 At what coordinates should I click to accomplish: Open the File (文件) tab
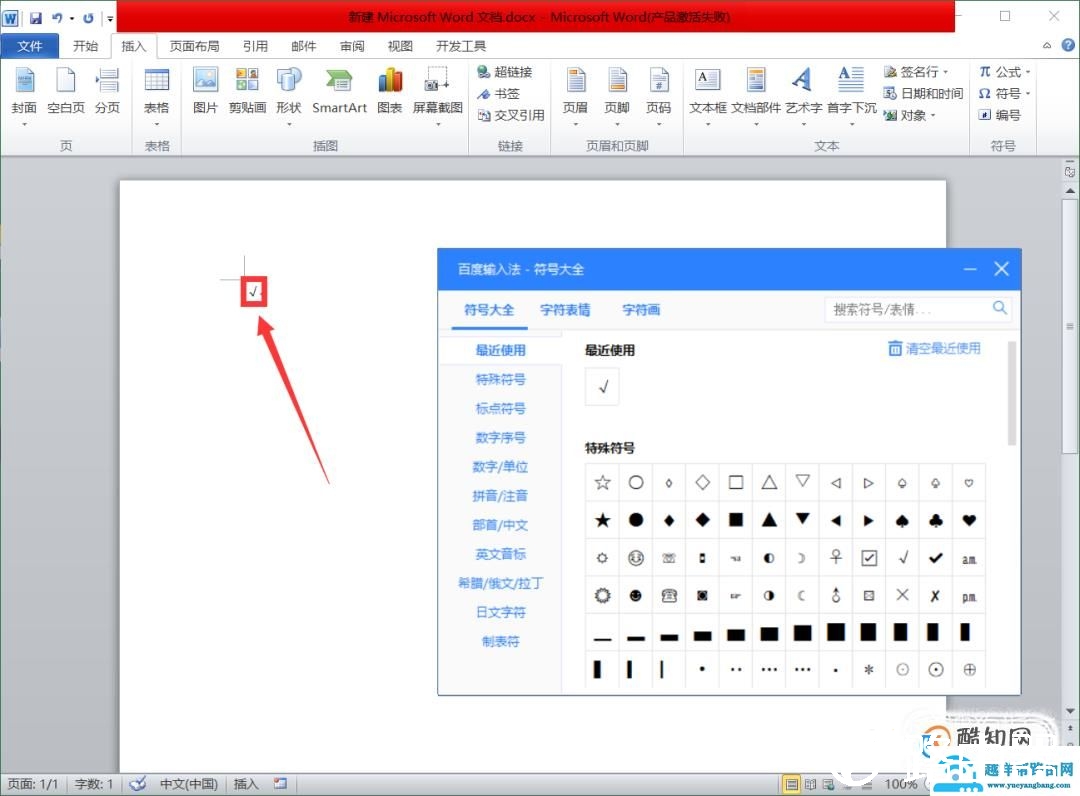[30, 45]
